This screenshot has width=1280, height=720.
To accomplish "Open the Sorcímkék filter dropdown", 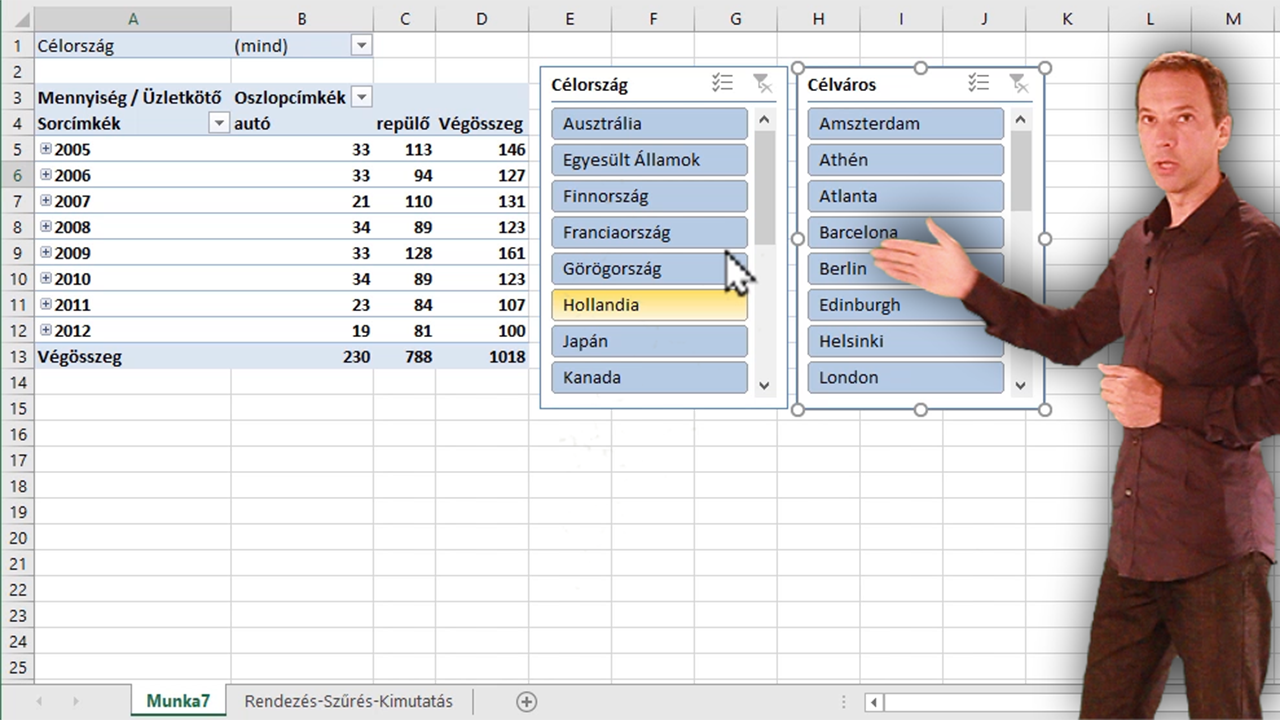I will coord(219,124).
